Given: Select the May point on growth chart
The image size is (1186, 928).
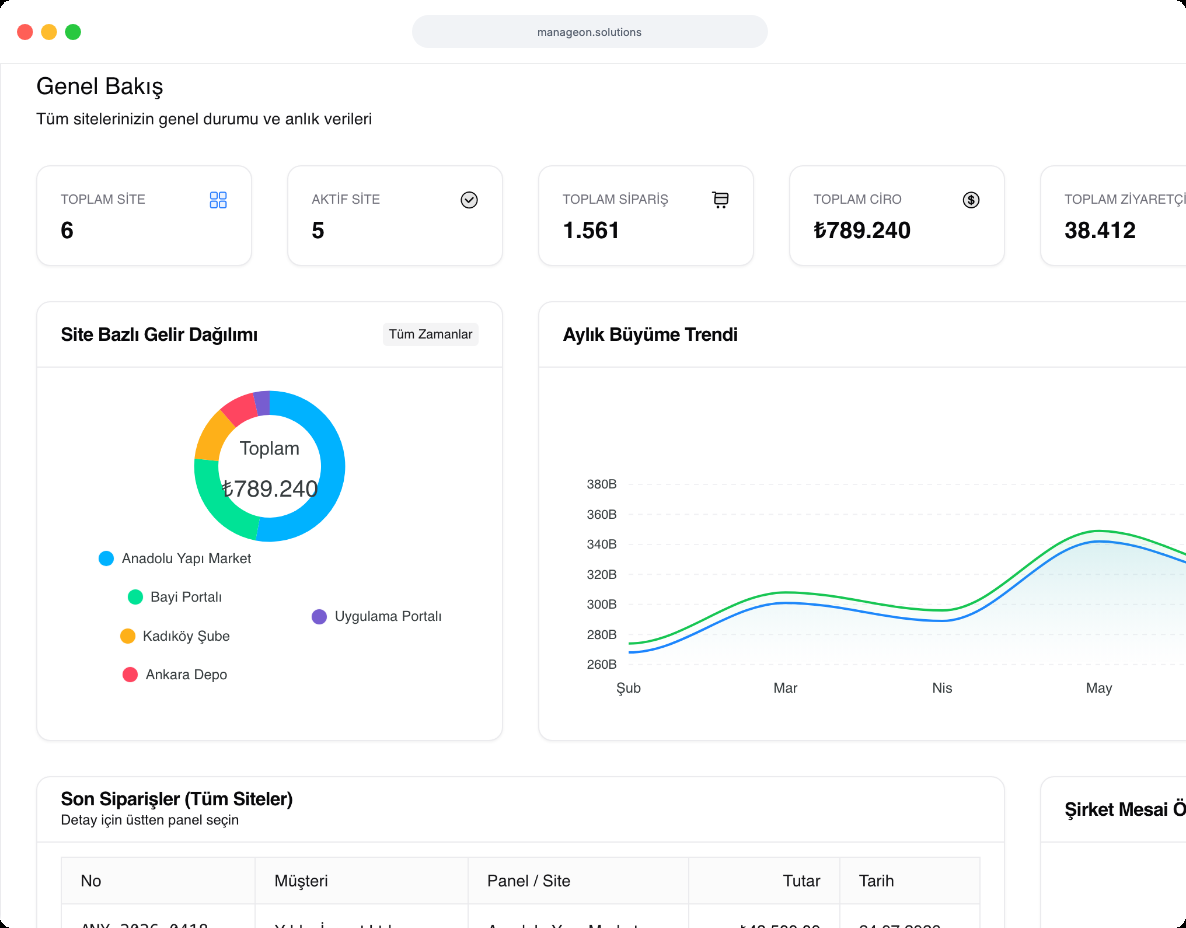Looking at the screenshot, I should [1098, 535].
